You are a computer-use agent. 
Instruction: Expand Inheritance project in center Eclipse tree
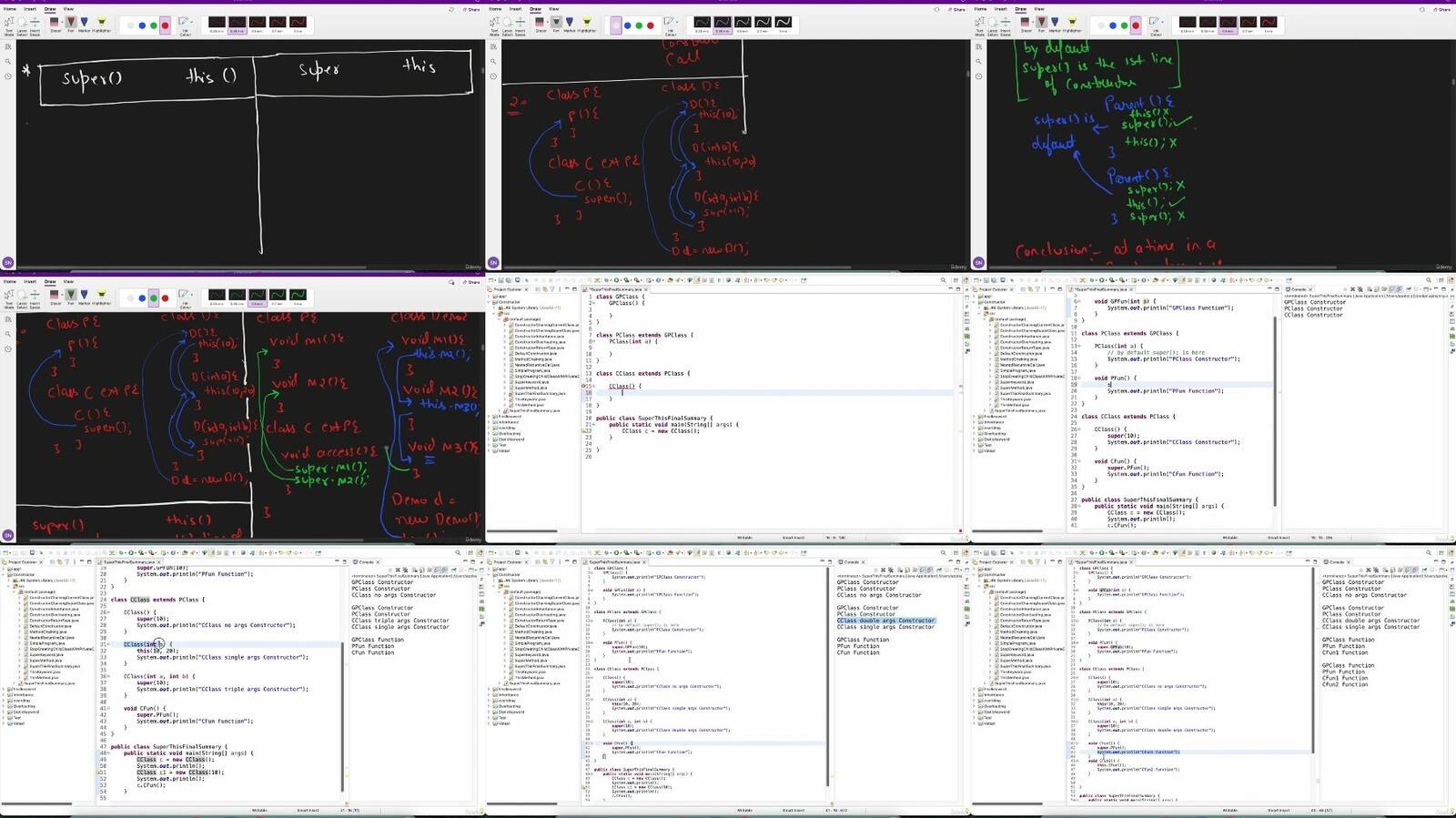pyautogui.click(x=489, y=422)
